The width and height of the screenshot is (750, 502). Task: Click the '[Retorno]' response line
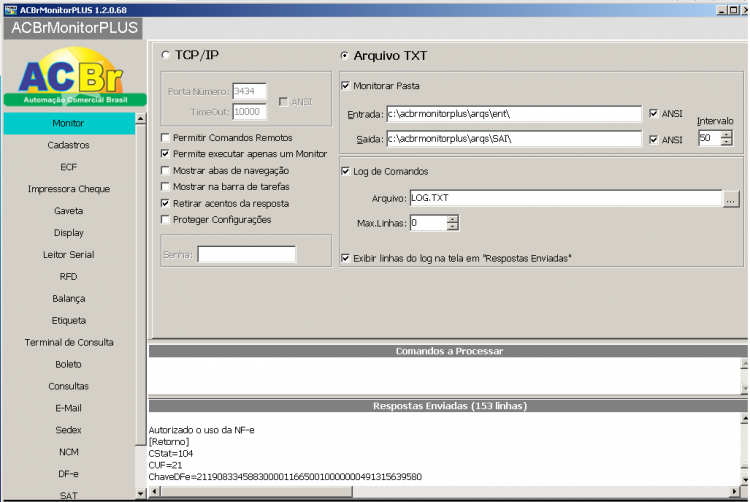click(169, 442)
